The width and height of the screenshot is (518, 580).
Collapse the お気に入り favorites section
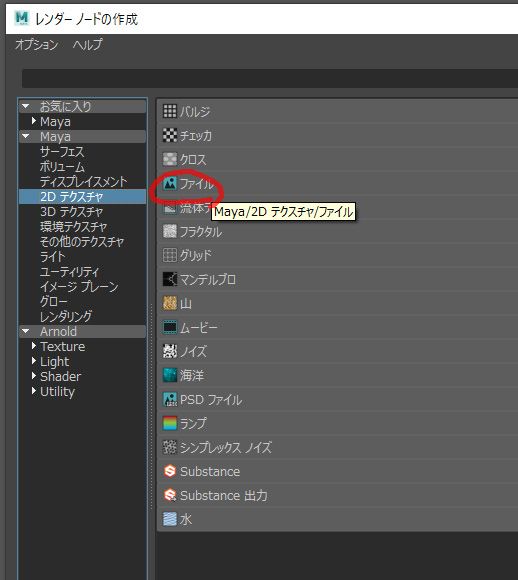pos(26,106)
